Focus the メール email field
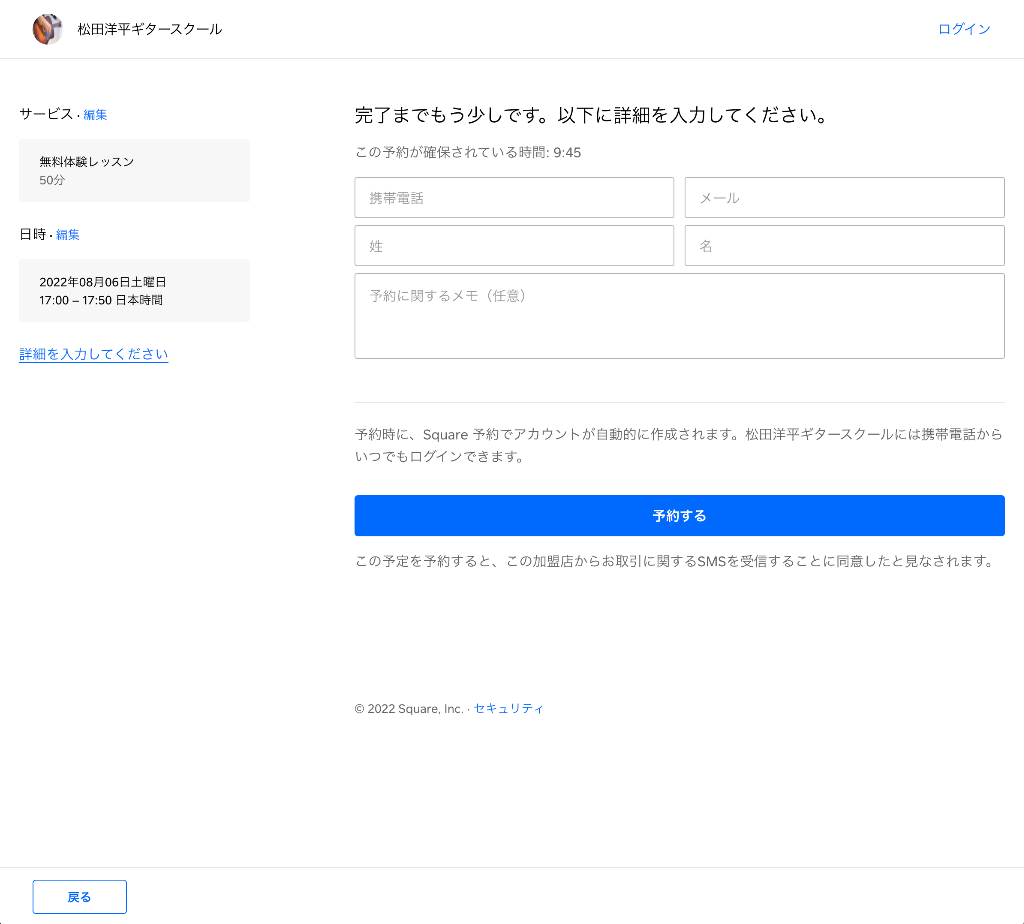 click(x=844, y=198)
